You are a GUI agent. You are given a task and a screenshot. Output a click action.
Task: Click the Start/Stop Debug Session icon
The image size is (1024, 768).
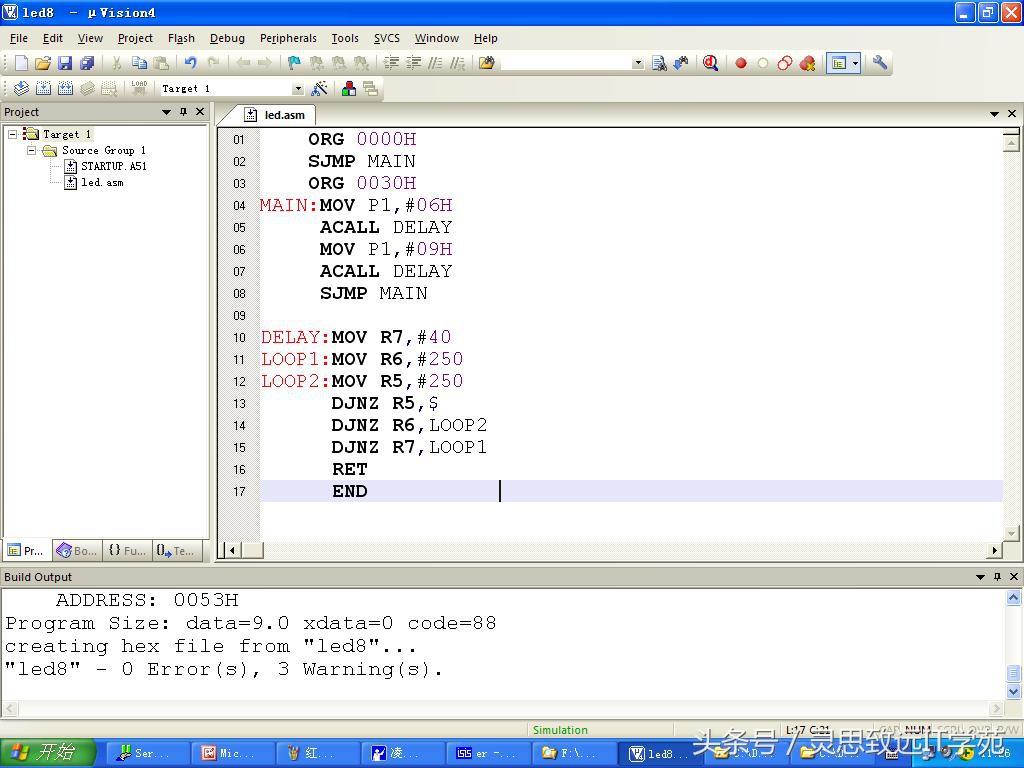(x=710, y=63)
